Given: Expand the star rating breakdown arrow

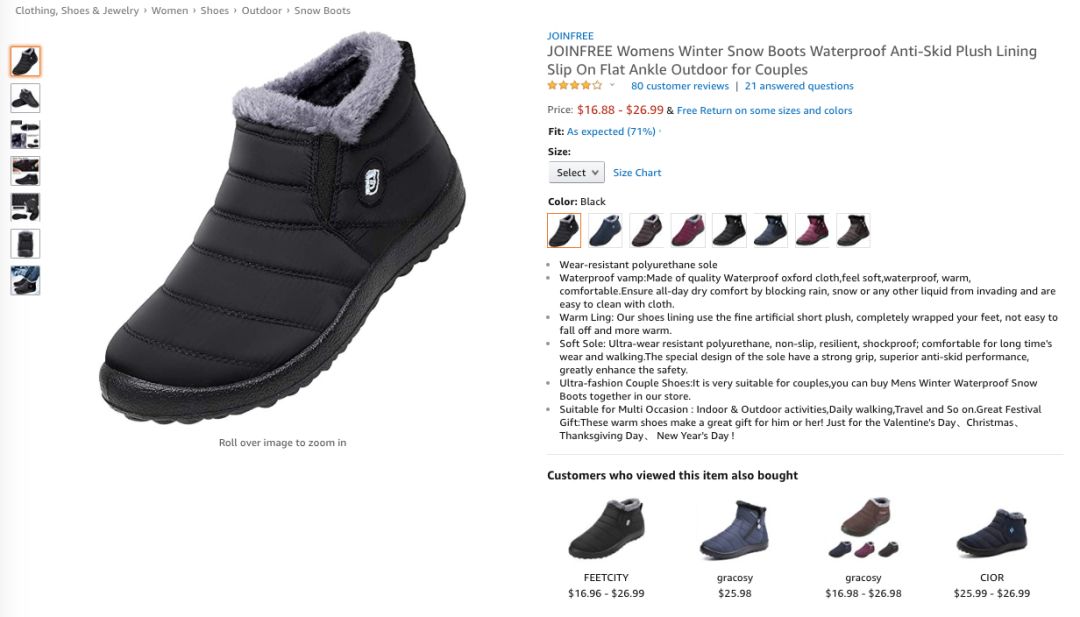Looking at the screenshot, I should tap(612, 85).
